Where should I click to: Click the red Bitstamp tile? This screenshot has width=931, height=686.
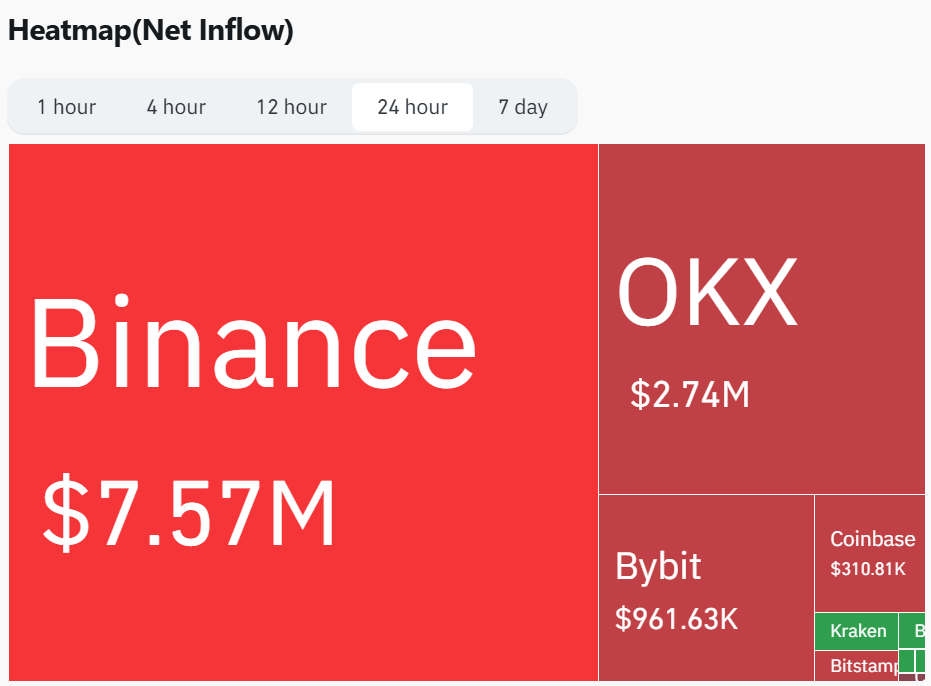857,666
